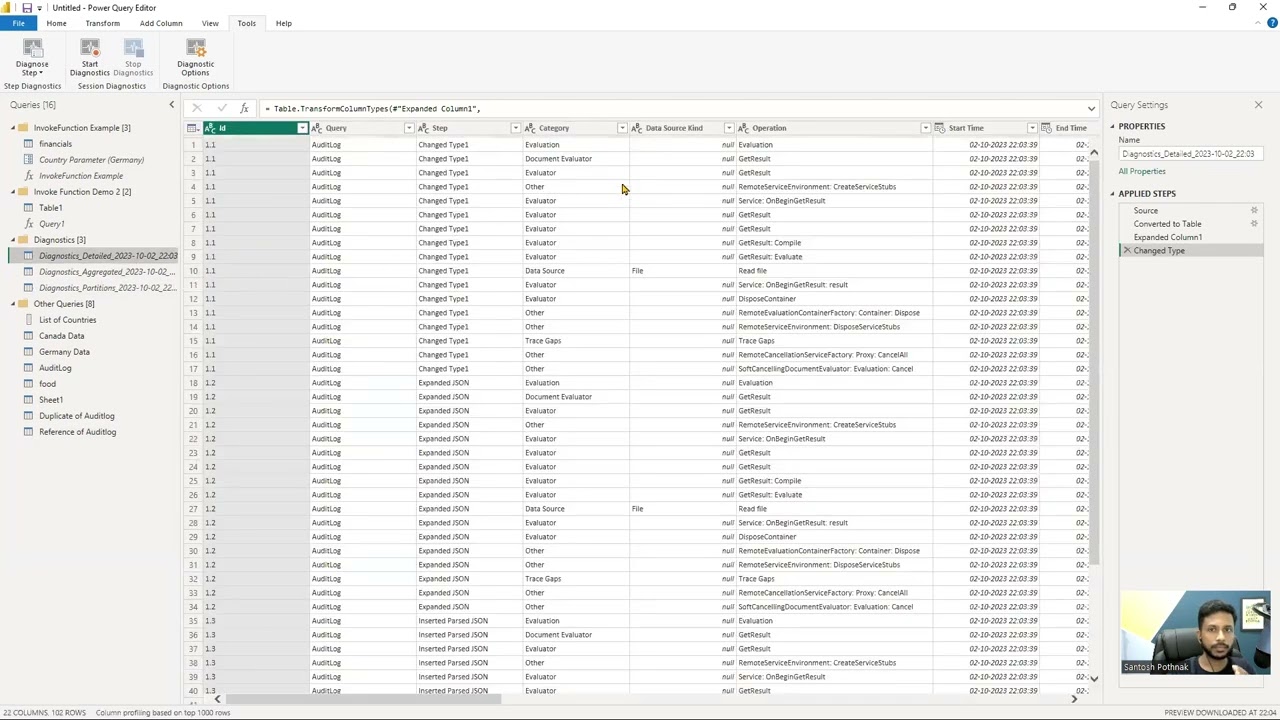
Task: Click the Data Source Kind column header
Action: click(673, 128)
